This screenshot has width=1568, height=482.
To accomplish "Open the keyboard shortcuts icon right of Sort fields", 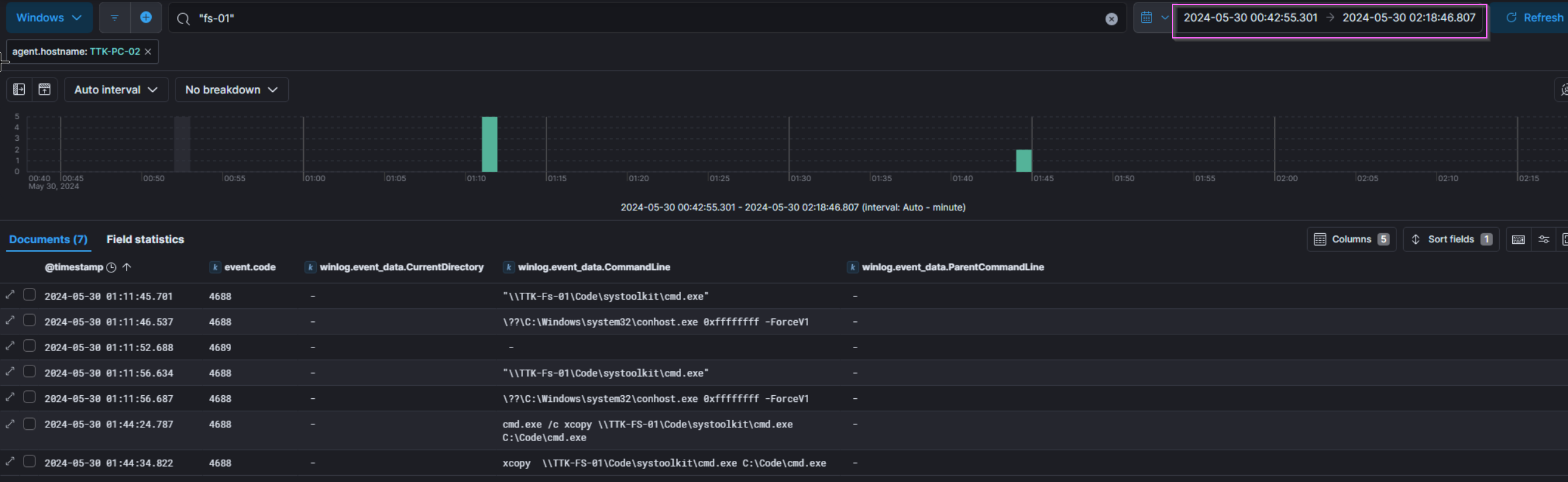I will [1518, 239].
